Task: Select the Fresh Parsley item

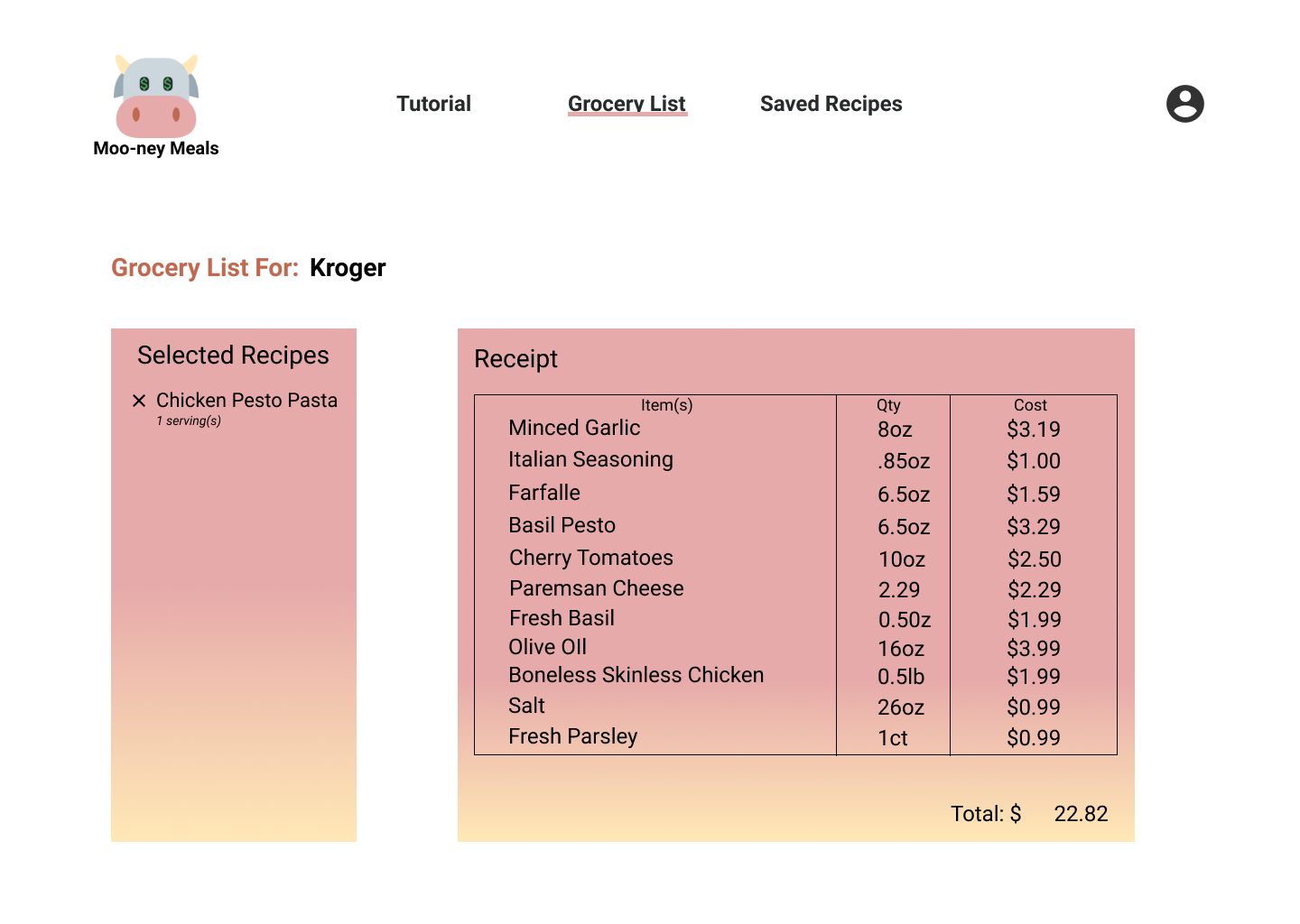Action: tap(573, 736)
